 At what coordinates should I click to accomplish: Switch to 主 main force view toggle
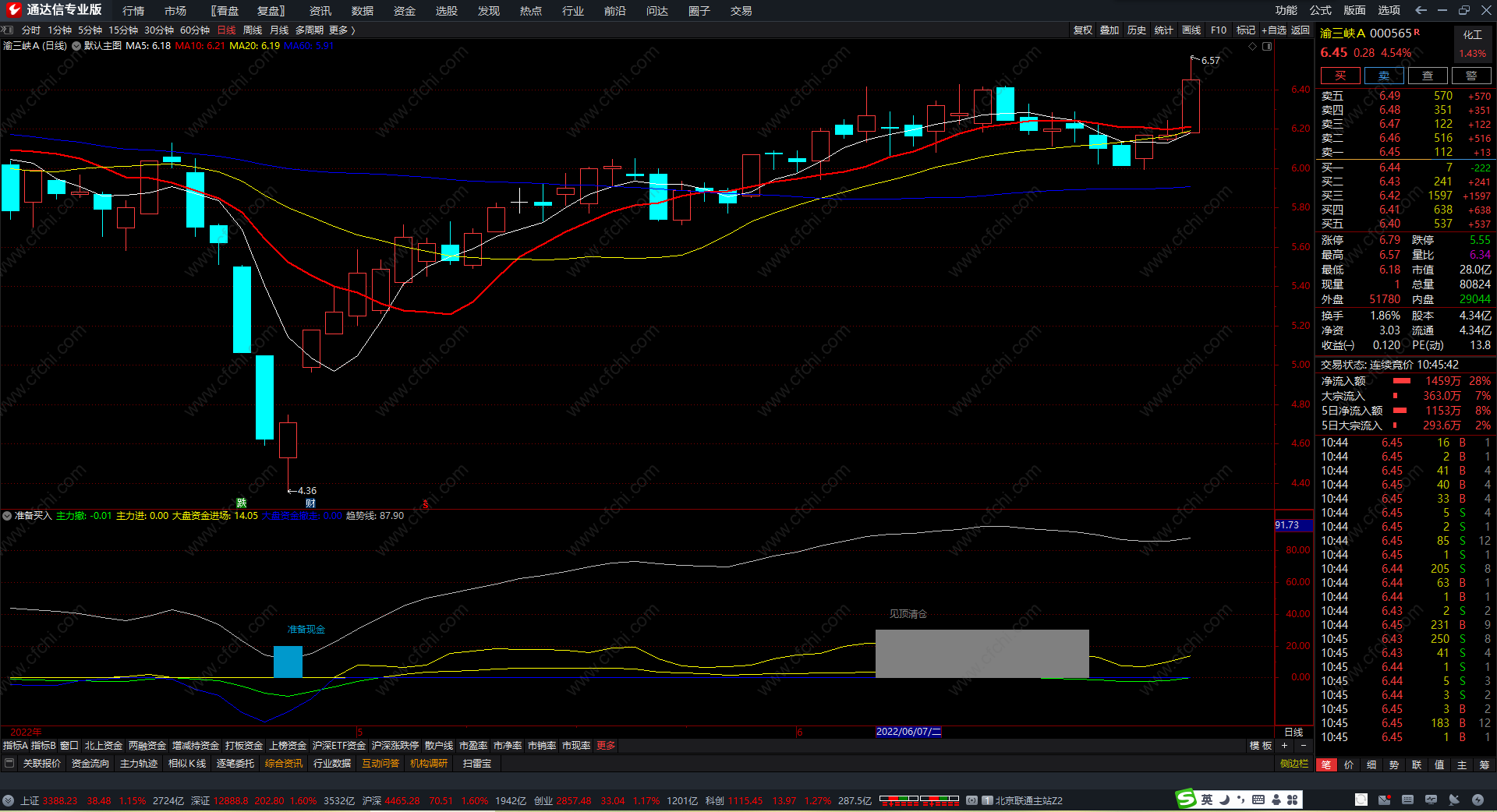tap(1462, 764)
